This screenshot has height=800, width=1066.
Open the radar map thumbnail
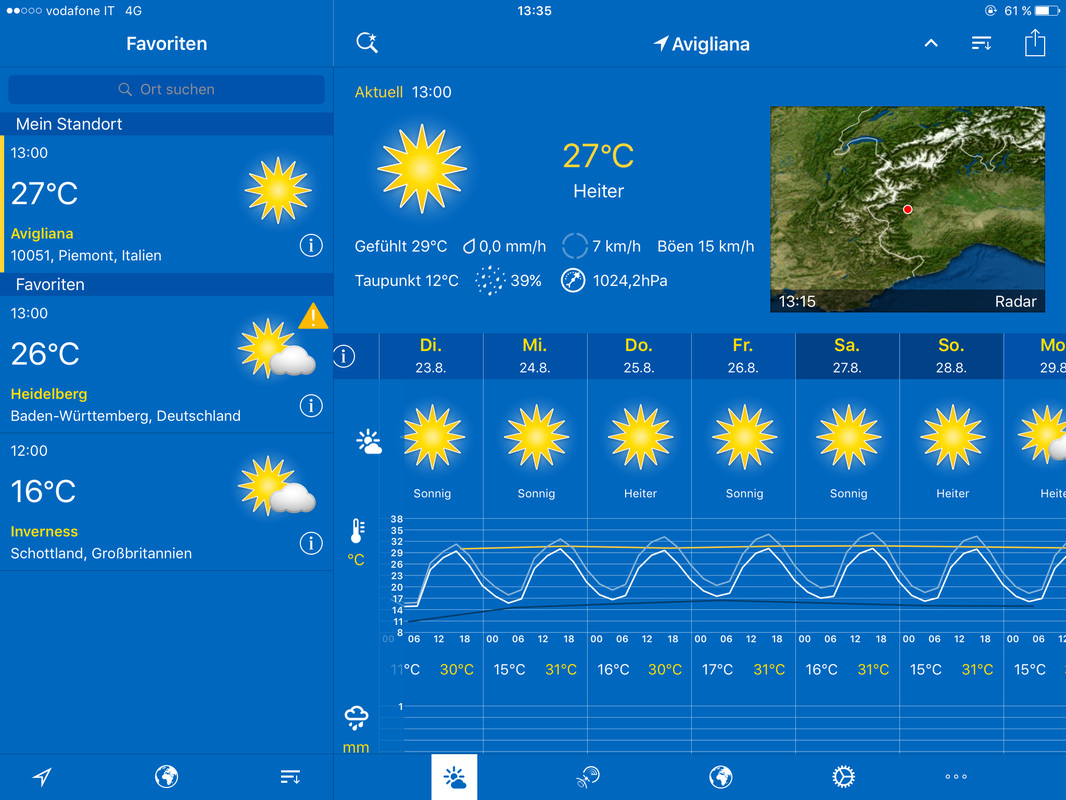(907, 209)
